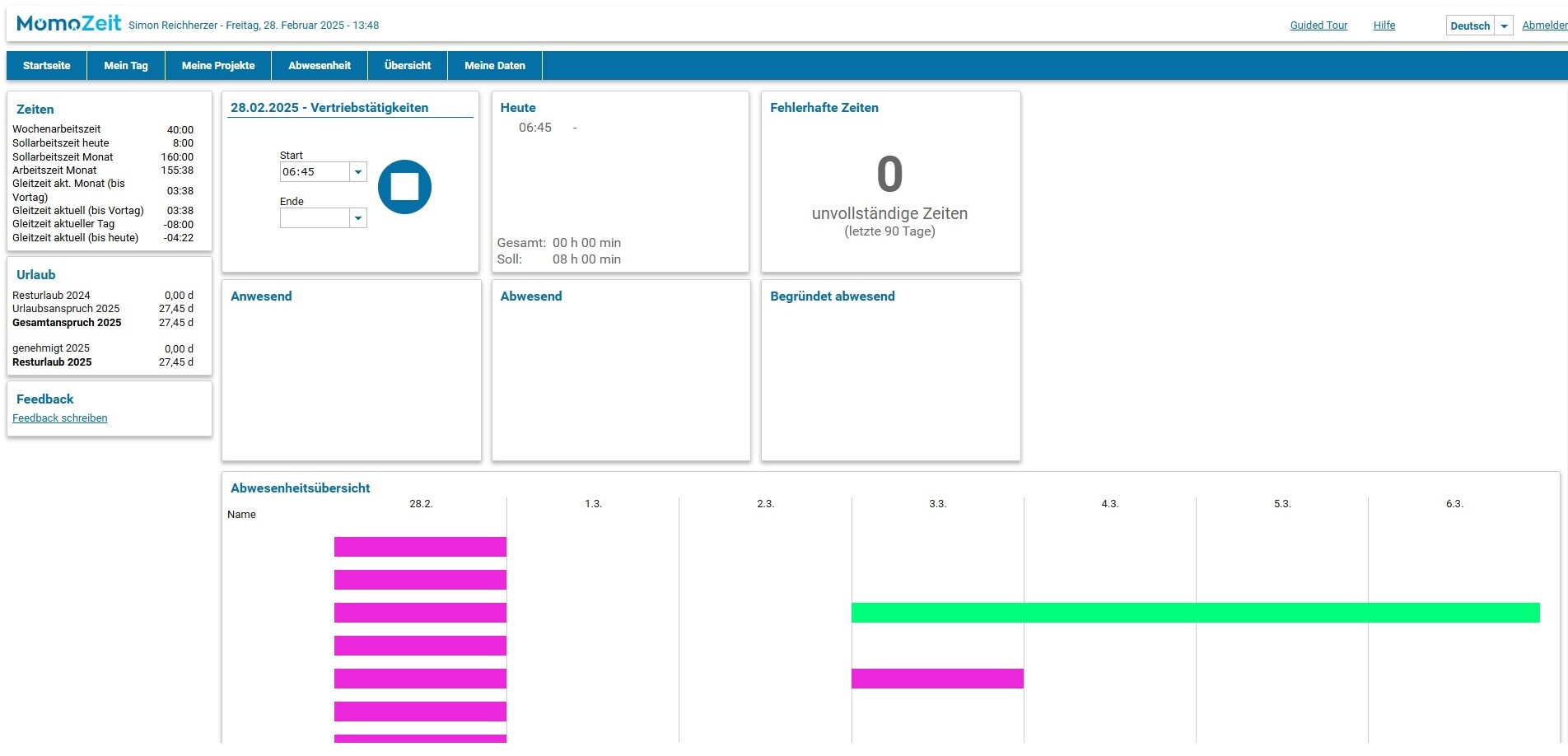Click the Abmelden logout link

(x=1544, y=26)
